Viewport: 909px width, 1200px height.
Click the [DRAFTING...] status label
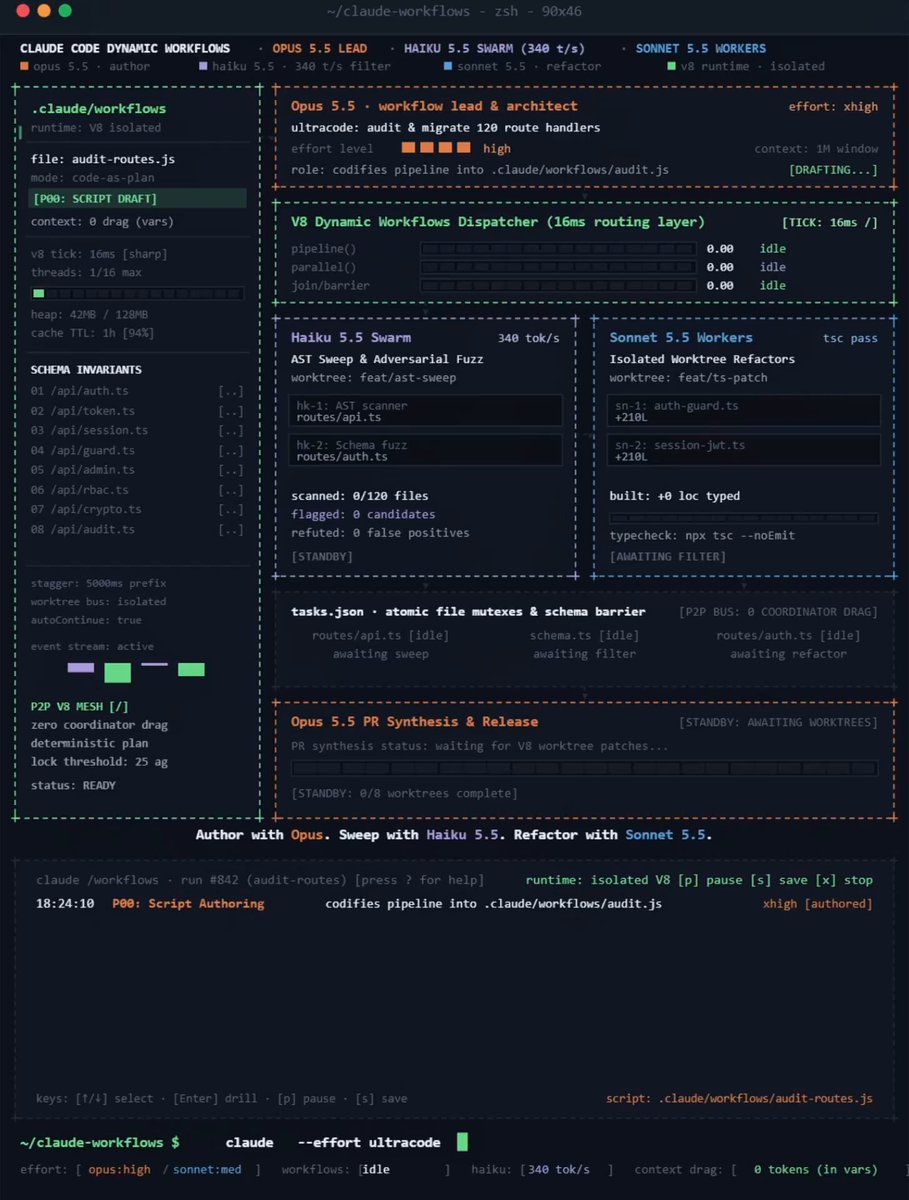click(833, 170)
